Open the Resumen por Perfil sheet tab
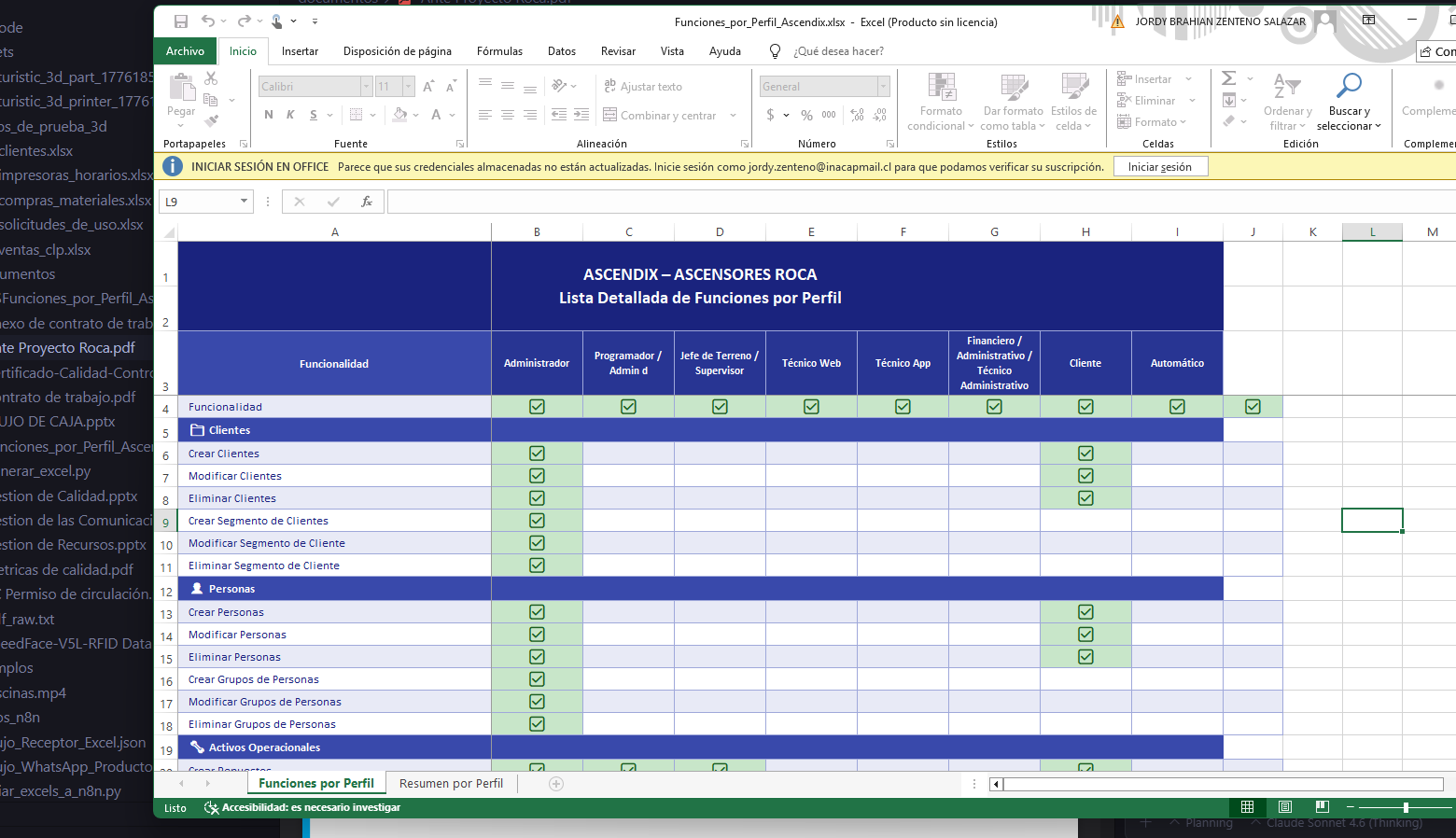Image resolution: width=1456 pixels, height=838 pixels. click(x=451, y=784)
